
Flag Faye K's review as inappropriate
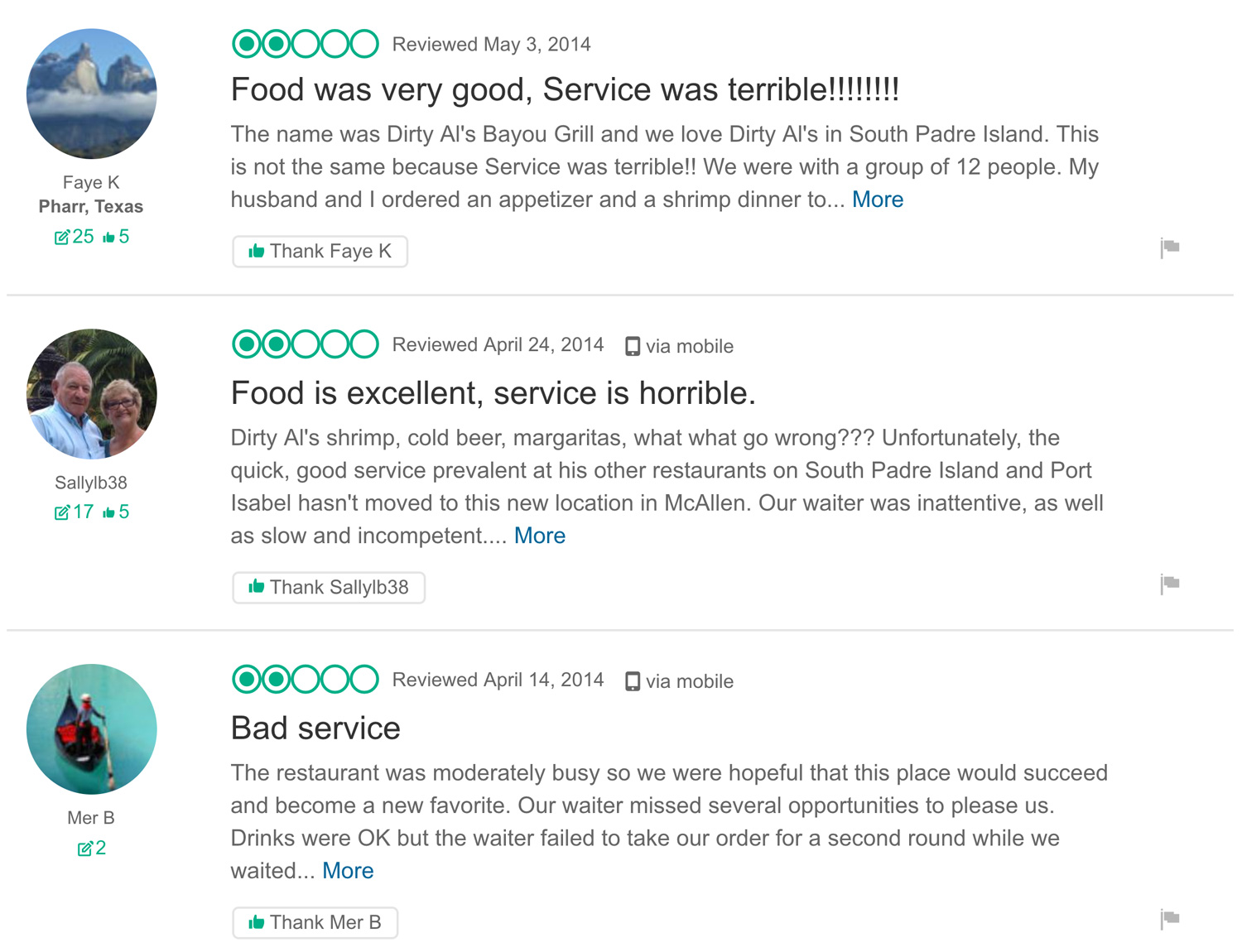1169,248
